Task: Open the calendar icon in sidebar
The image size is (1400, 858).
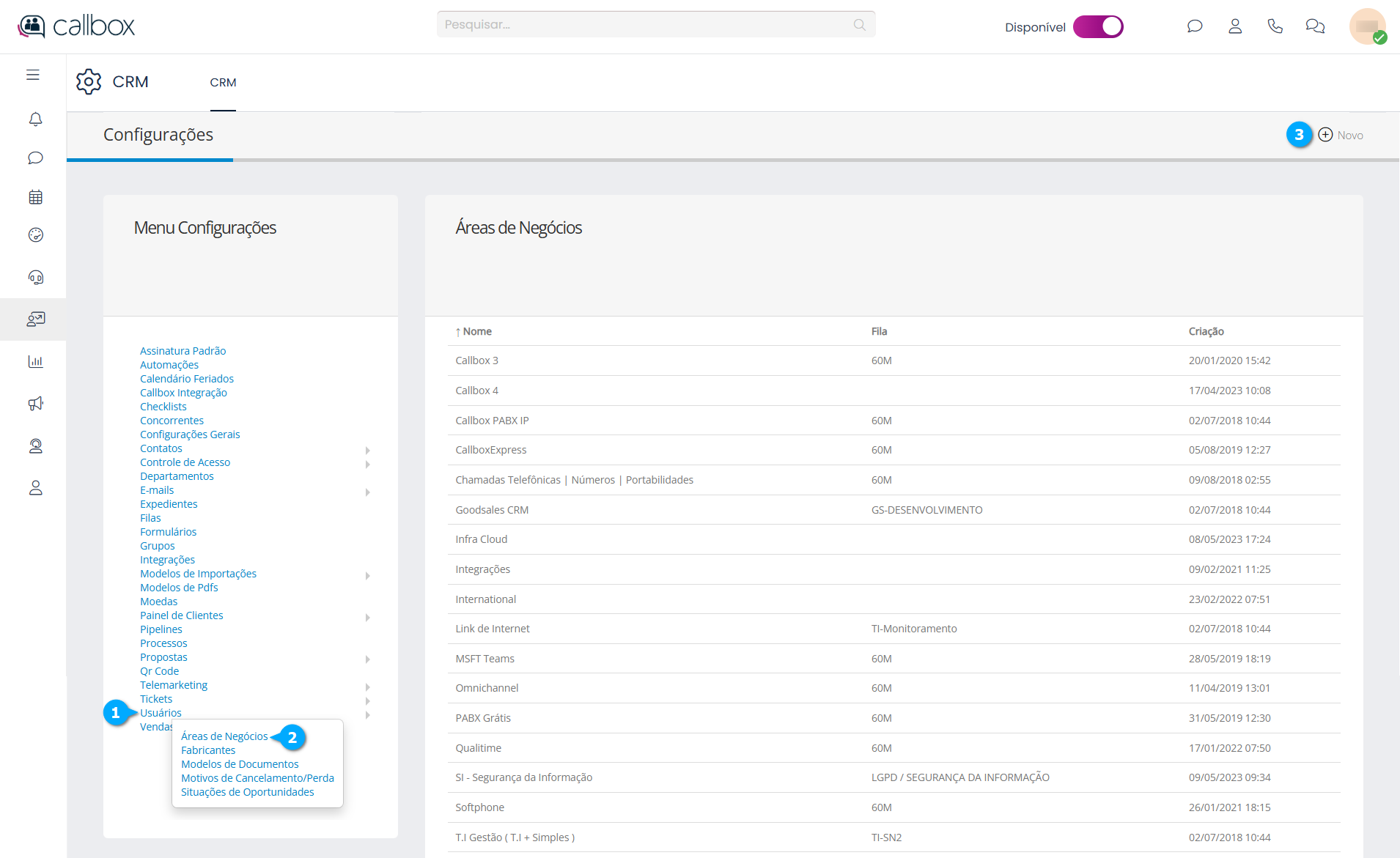Action: [35, 197]
